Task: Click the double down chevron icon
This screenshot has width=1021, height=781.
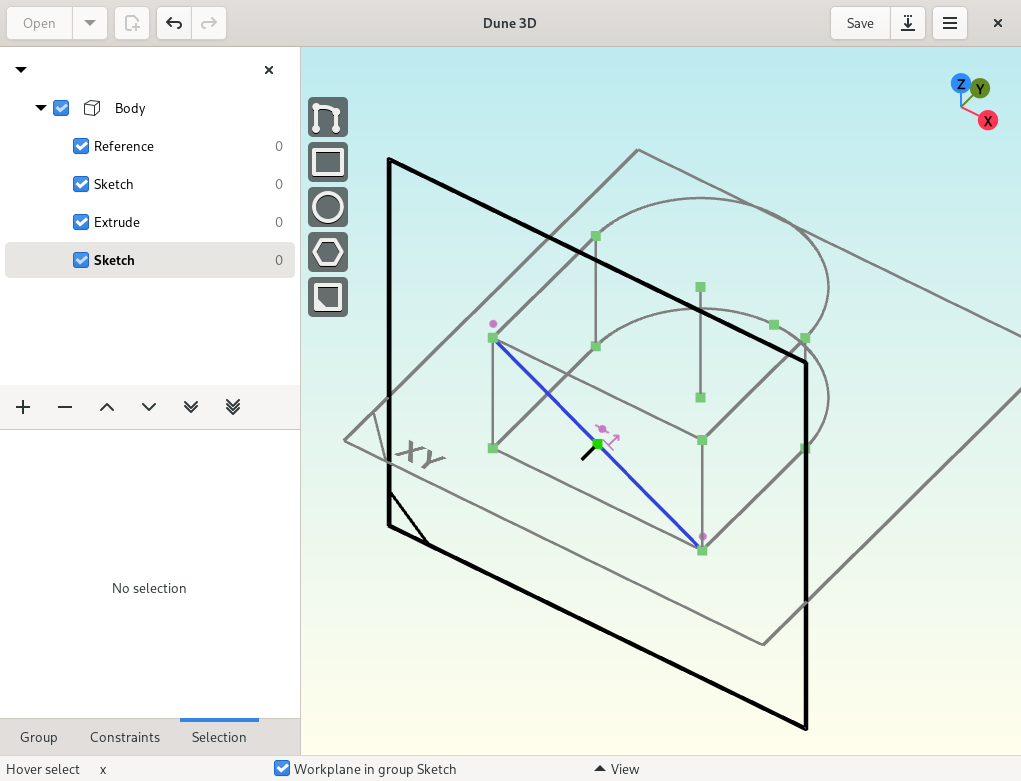Action: click(x=191, y=407)
